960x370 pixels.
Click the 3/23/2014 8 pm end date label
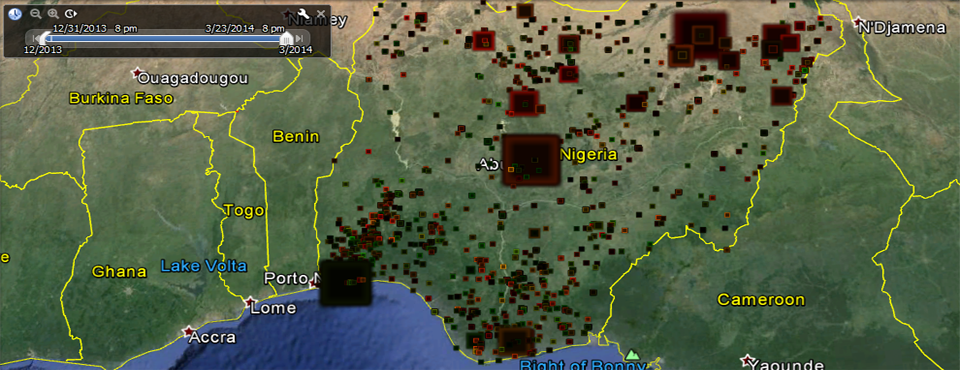pyautogui.click(x=245, y=29)
